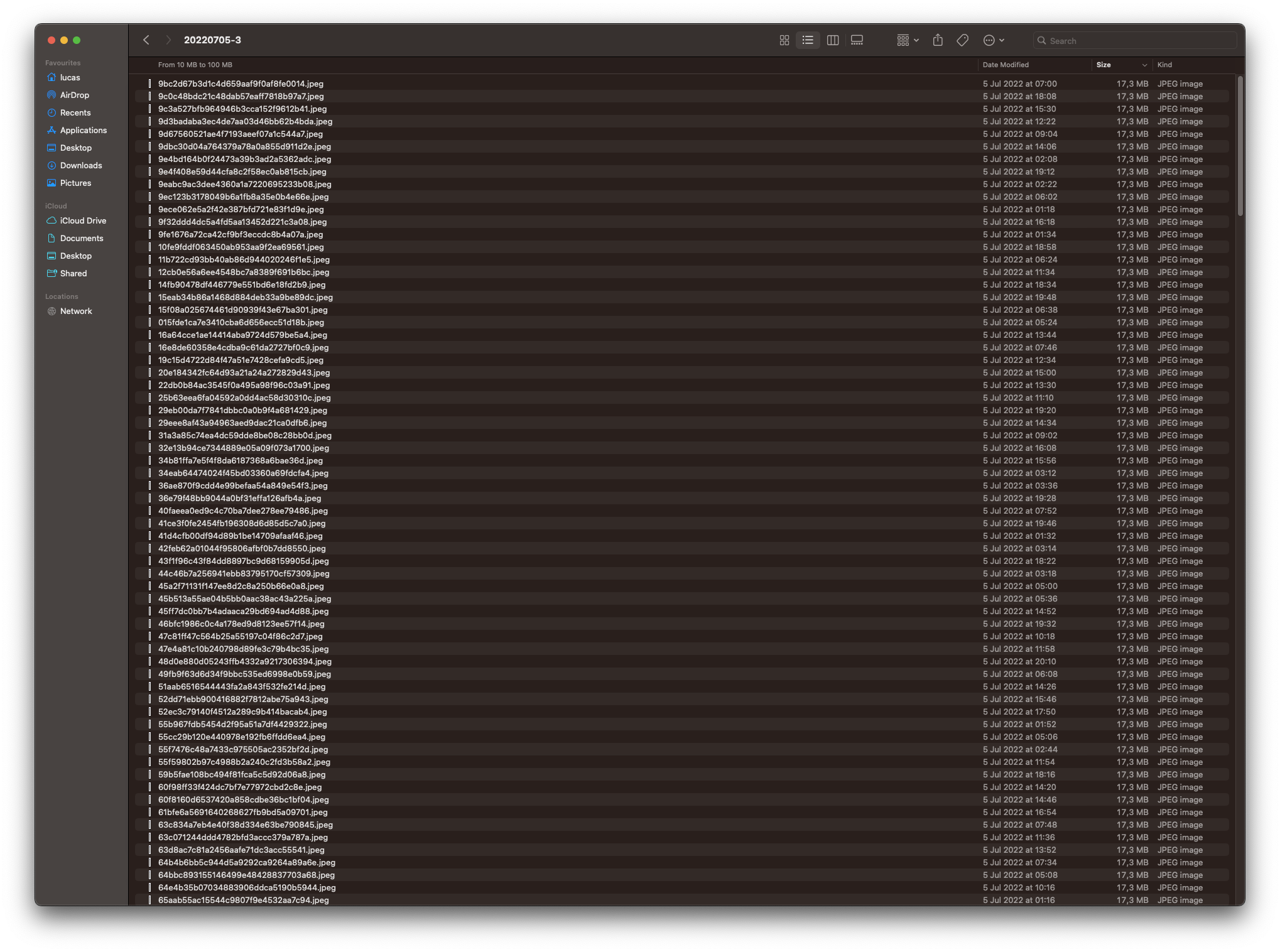Toggle the list view button
Image resolution: width=1280 pixels, height=952 pixels.
(x=808, y=40)
